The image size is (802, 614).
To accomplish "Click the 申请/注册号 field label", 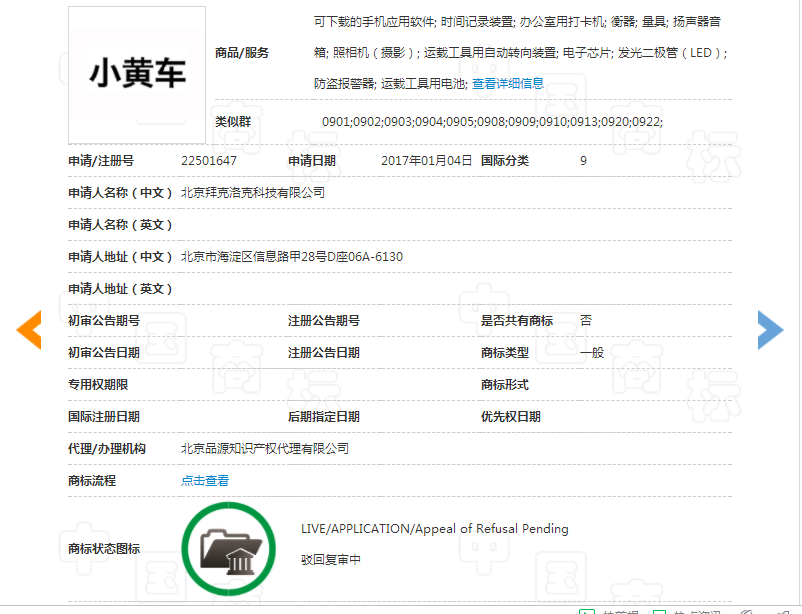I will click(101, 161).
